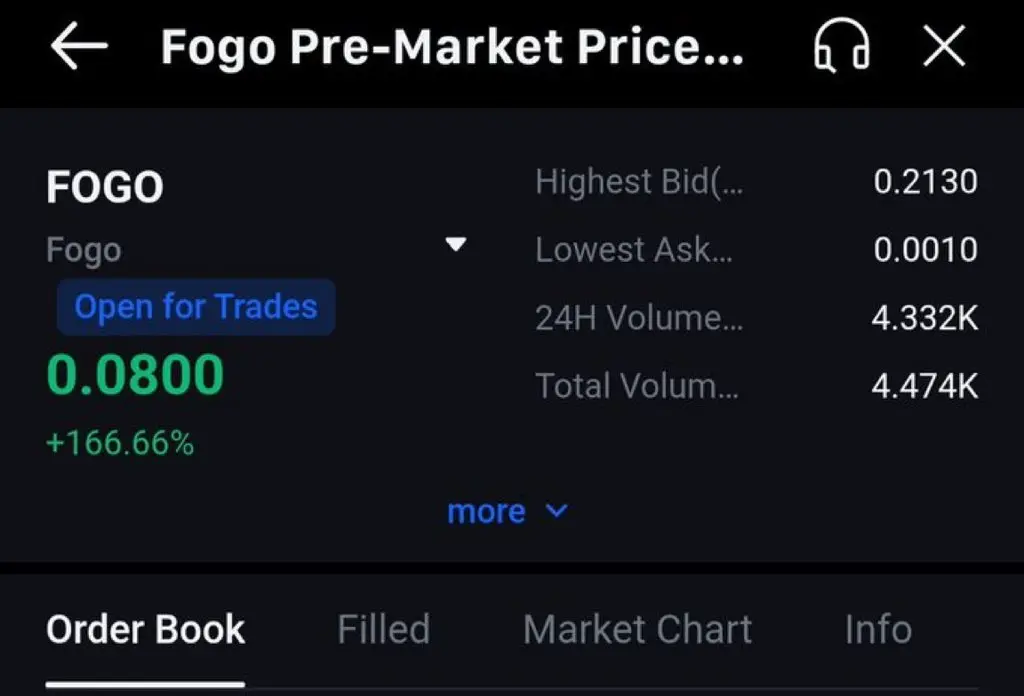Click the blue "more" link text
The image size is (1024, 696).
486,511
